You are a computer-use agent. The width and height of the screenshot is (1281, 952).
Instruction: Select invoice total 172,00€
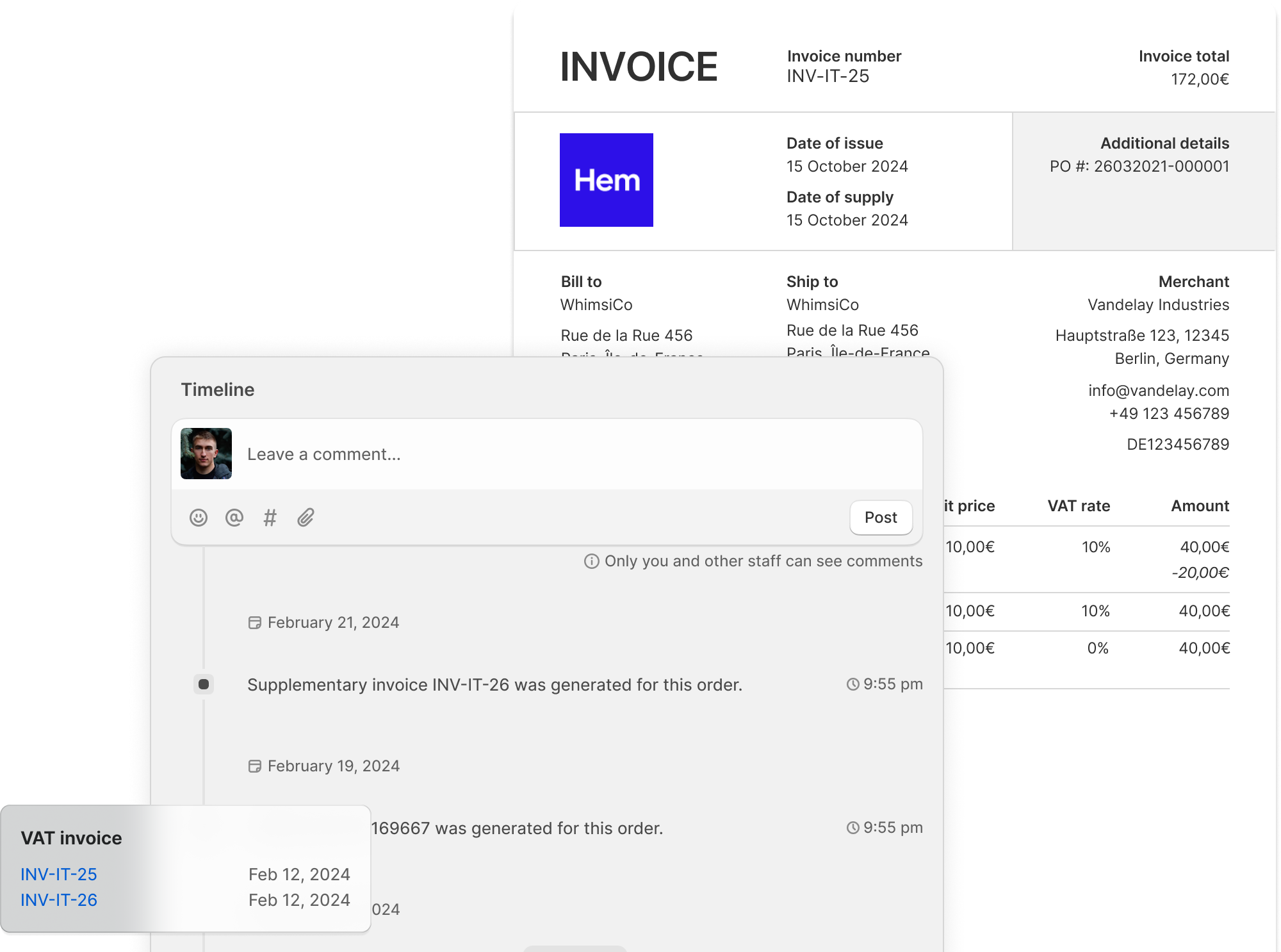[1200, 79]
